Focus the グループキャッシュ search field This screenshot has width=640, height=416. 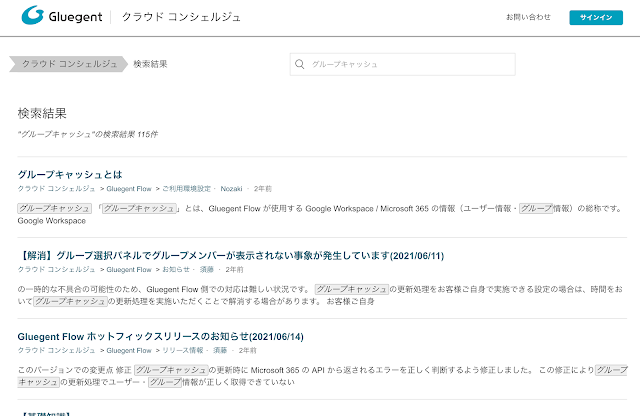pyautogui.click(x=402, y=64)
